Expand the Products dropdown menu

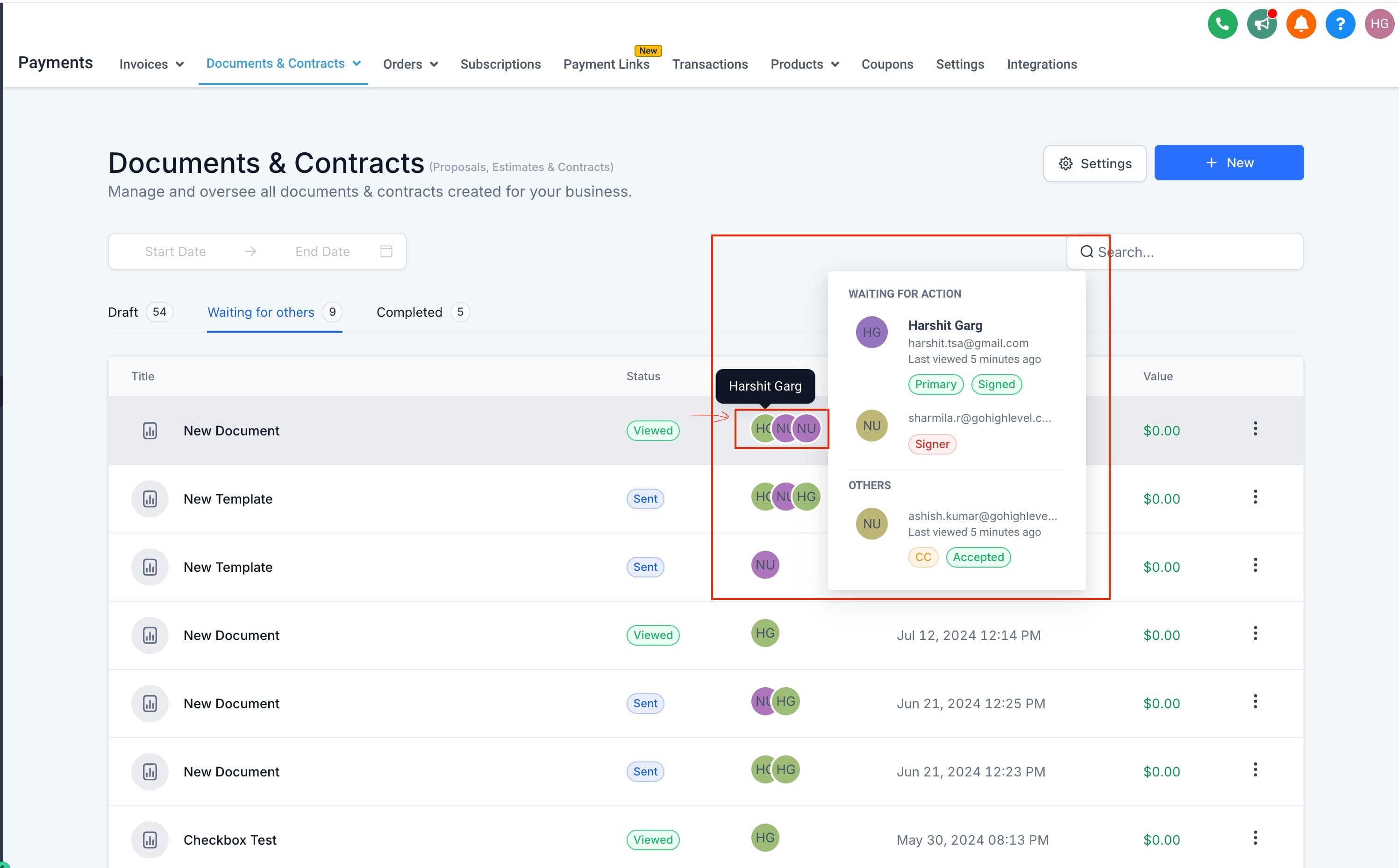804,64
